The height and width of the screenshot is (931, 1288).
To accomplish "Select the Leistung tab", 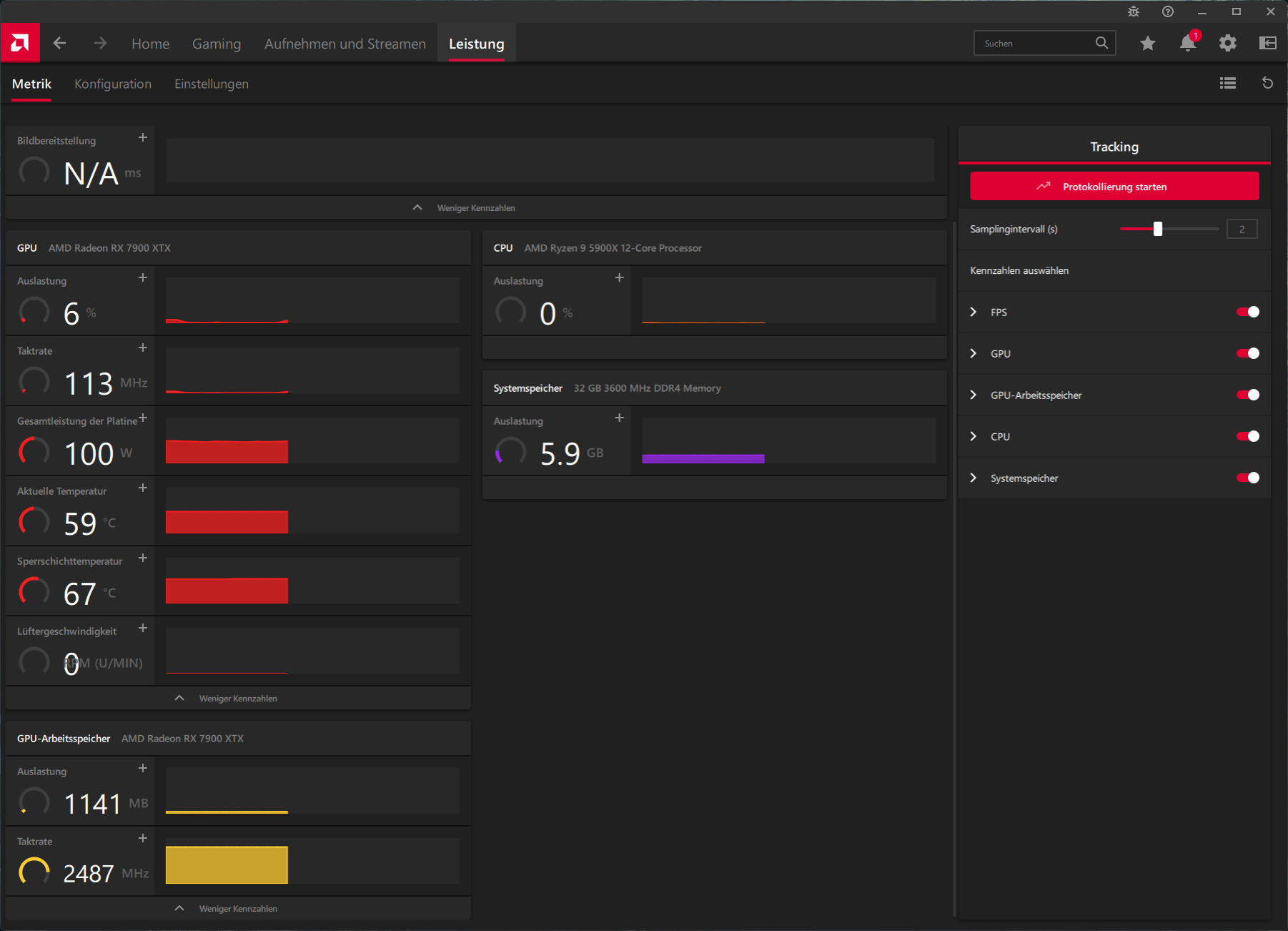I will [477, 44].
